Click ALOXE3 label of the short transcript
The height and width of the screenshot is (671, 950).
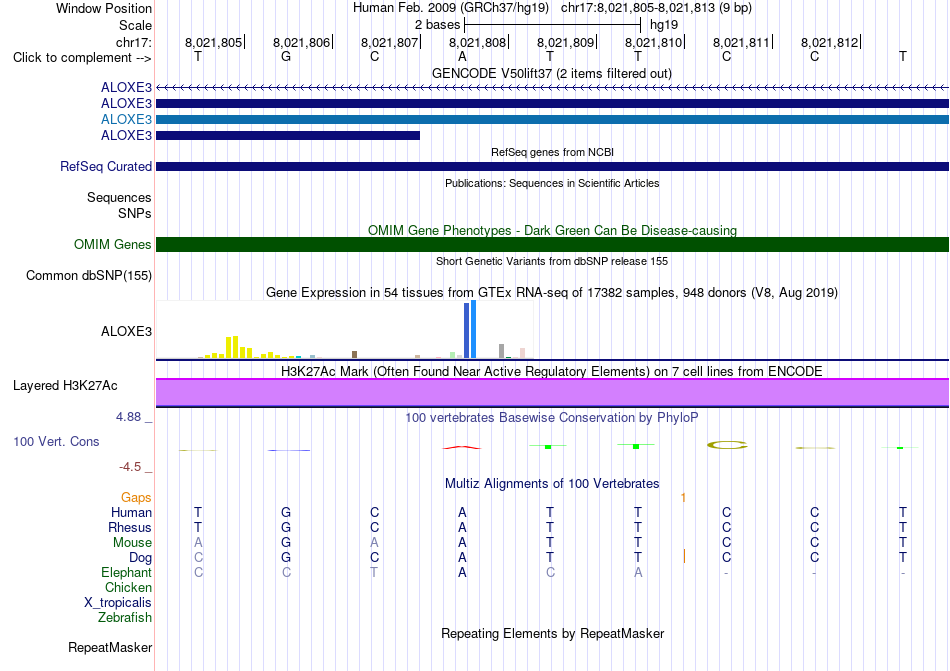[x=126, y=135]
